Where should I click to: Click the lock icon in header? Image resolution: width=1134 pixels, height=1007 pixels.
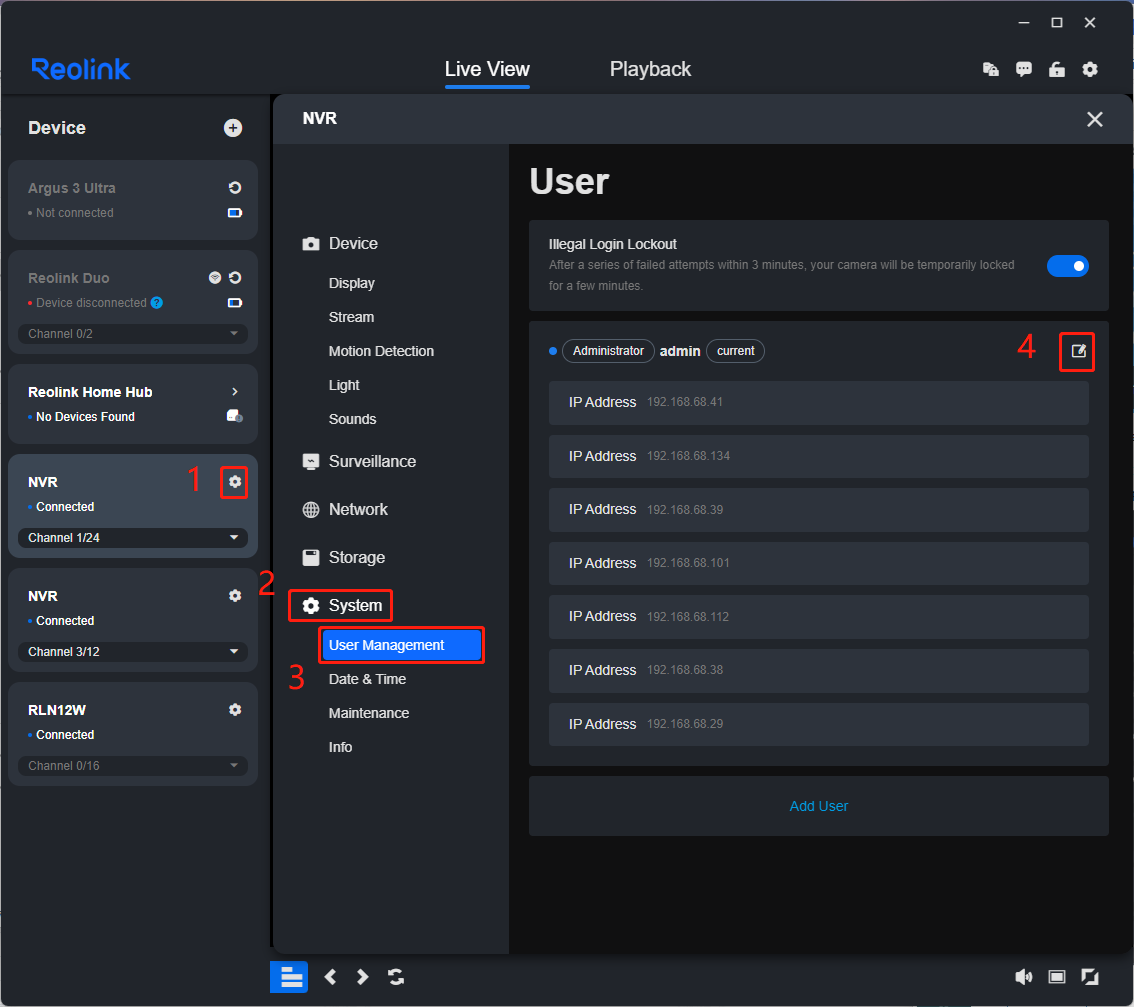(x=1057, y=69)
